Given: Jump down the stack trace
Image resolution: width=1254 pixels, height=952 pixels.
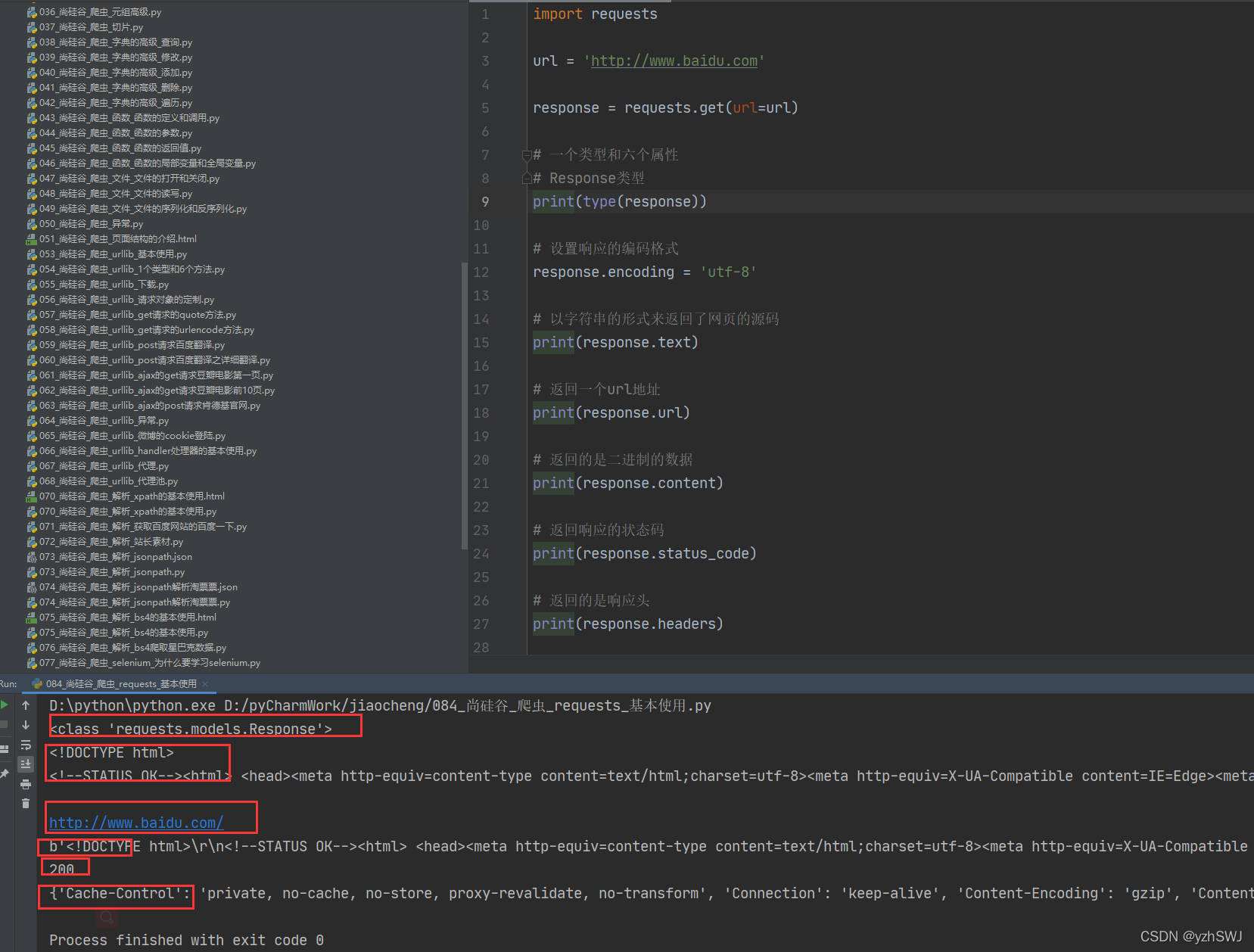Looking at the screenshot, I should click(26, 725).
